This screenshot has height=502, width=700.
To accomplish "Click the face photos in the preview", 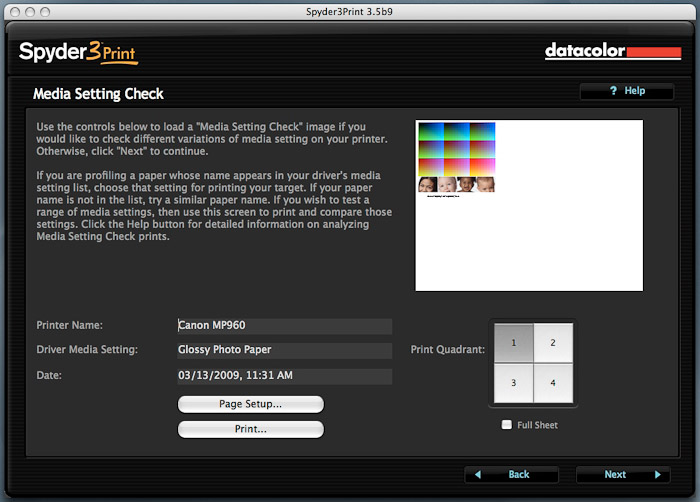I will [456, 185].
